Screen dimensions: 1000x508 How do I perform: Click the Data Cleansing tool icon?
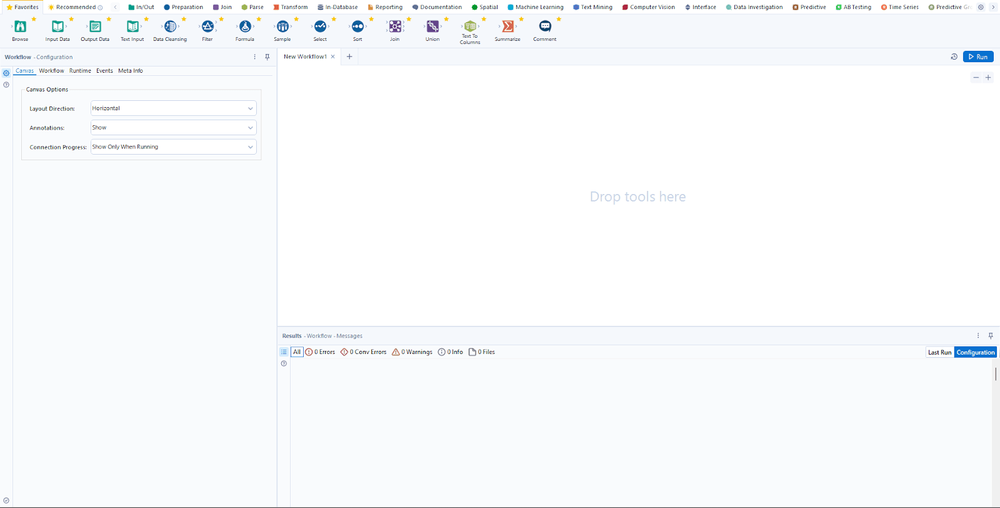(169, 27)
